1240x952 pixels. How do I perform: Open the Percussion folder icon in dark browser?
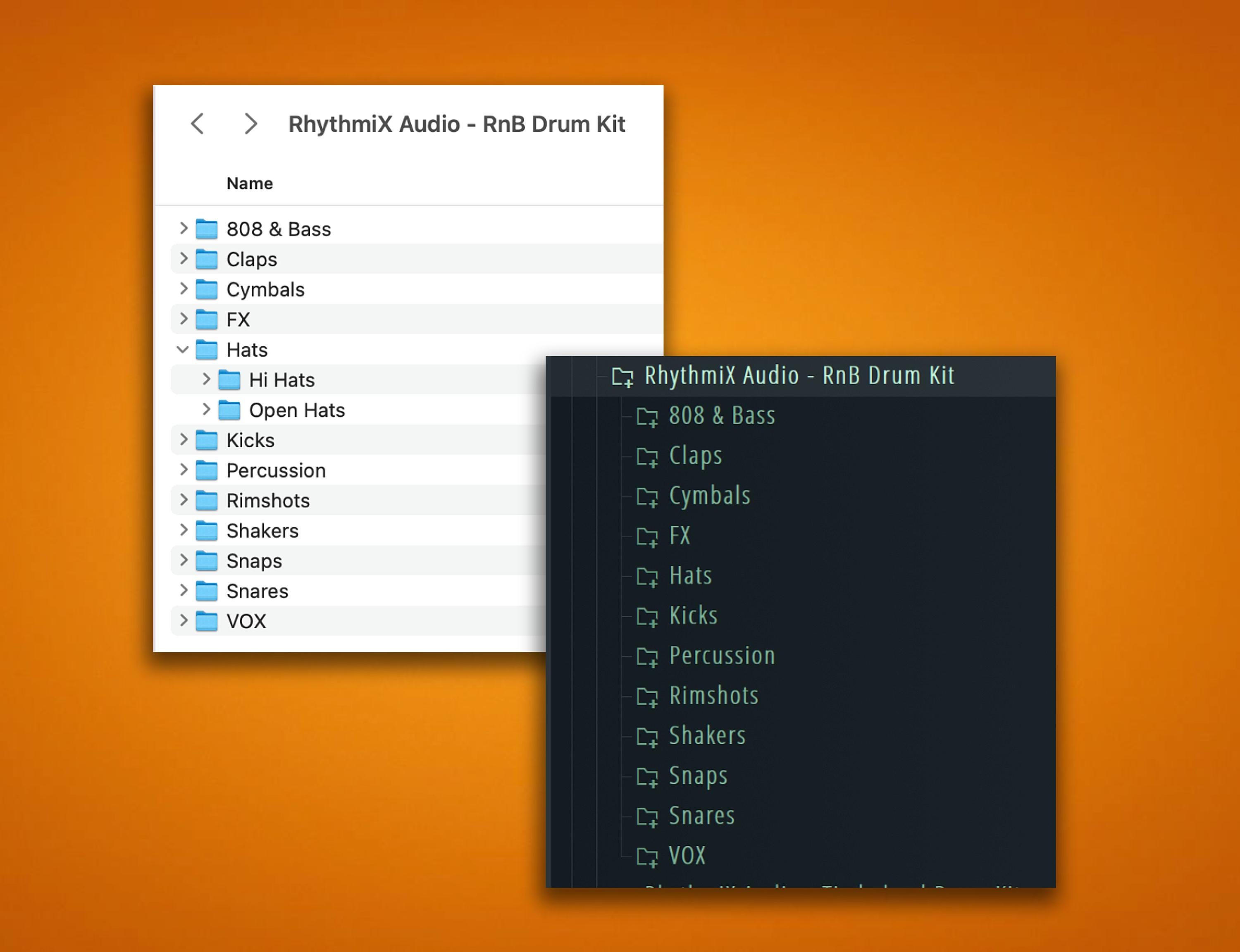click(647, 657)
